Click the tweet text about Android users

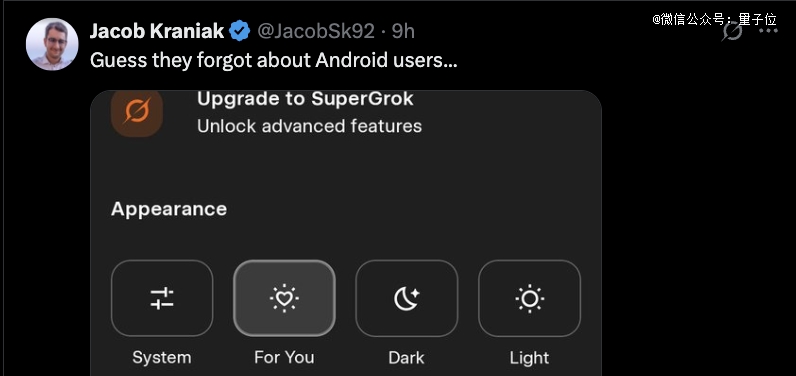[x=274, y=60]
